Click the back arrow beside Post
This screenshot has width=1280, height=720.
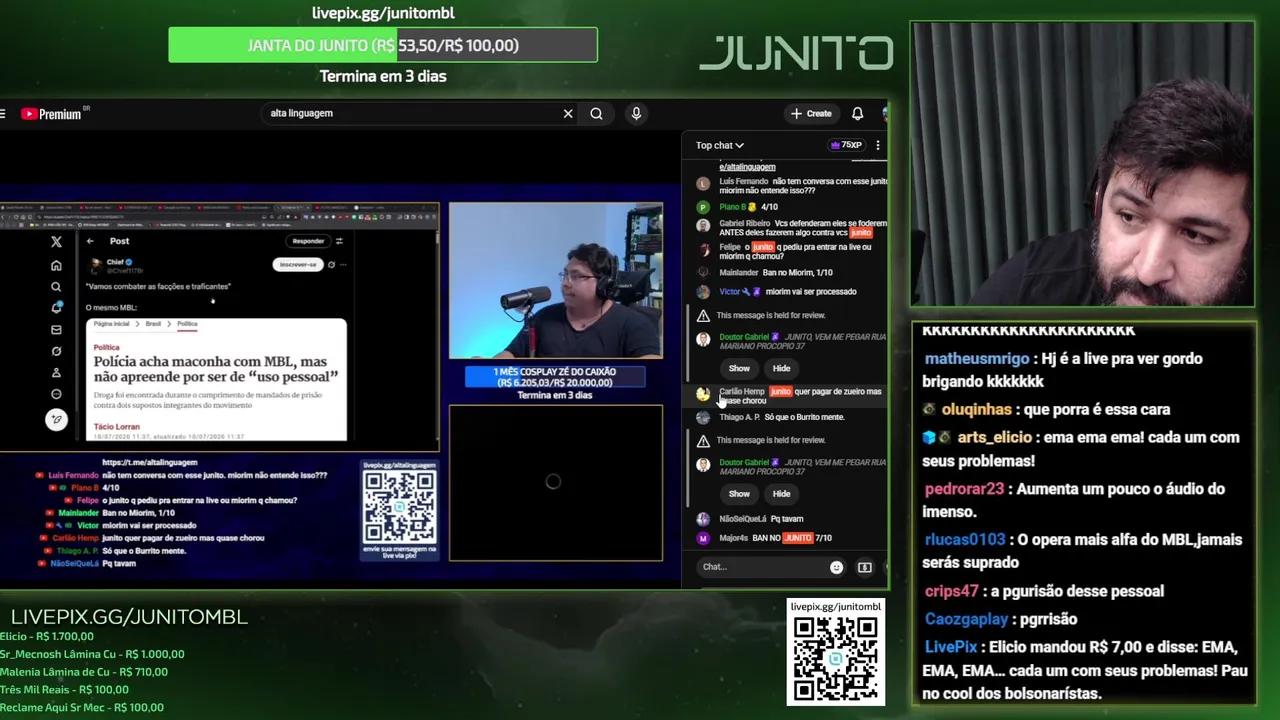pyautogui.click(x=90, y=241)
